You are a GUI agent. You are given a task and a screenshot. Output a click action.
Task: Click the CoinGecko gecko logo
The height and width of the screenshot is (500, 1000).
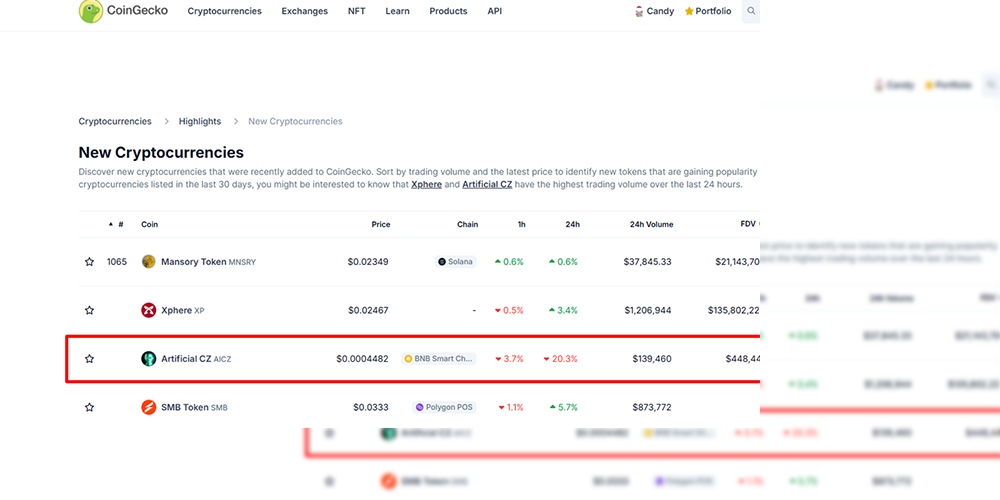[x=91, y=11]
